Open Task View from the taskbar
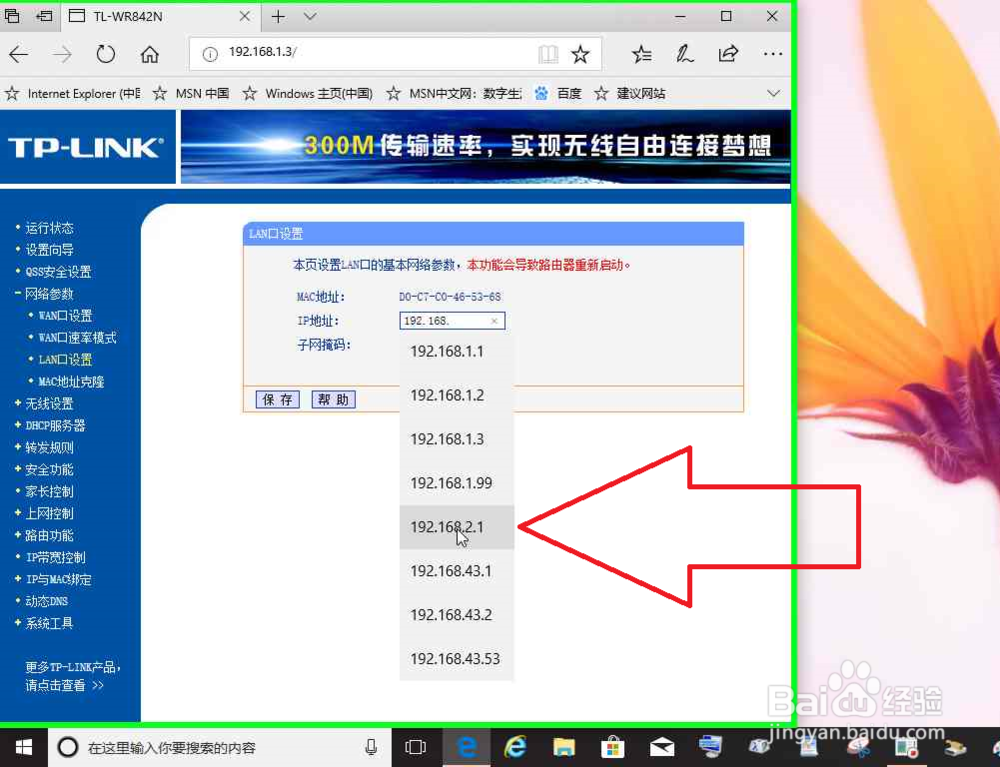The image size is (1000, 767). 415,747
